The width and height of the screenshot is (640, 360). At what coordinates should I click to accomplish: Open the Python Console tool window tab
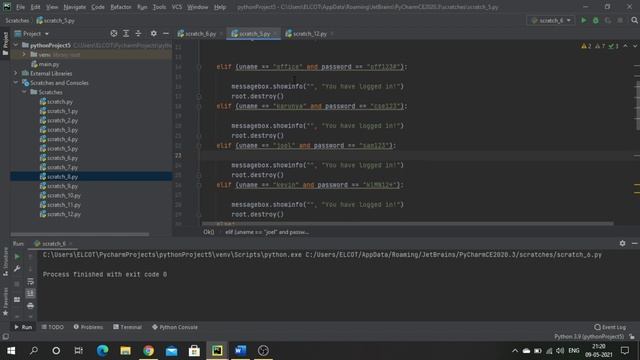click(175, 327)
